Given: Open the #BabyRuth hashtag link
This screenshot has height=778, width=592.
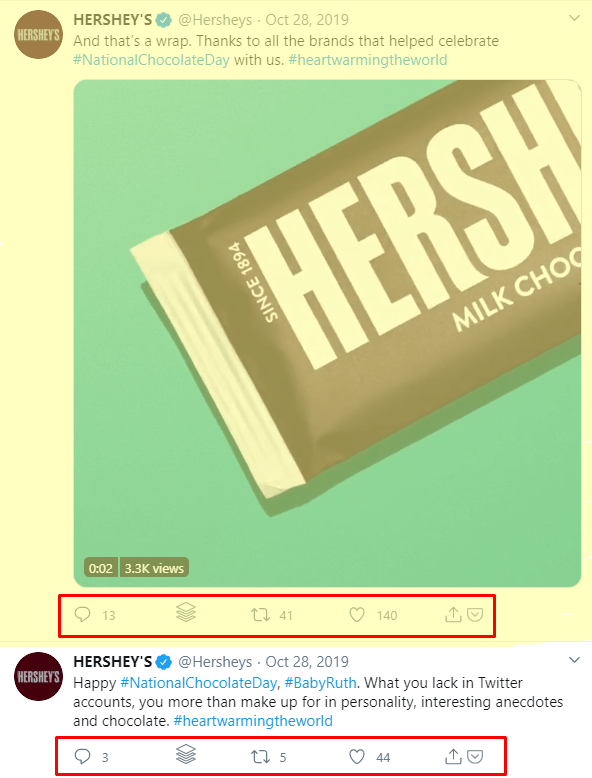Looking at the screenshot, I should pyautogui.click(x=320, y=683).
